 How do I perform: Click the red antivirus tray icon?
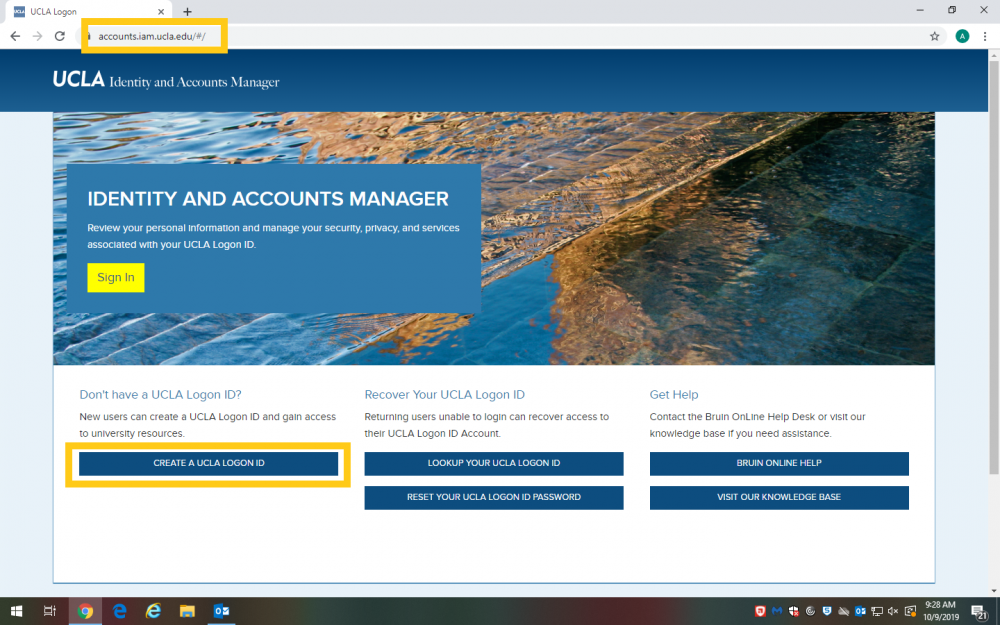[760, 611]
